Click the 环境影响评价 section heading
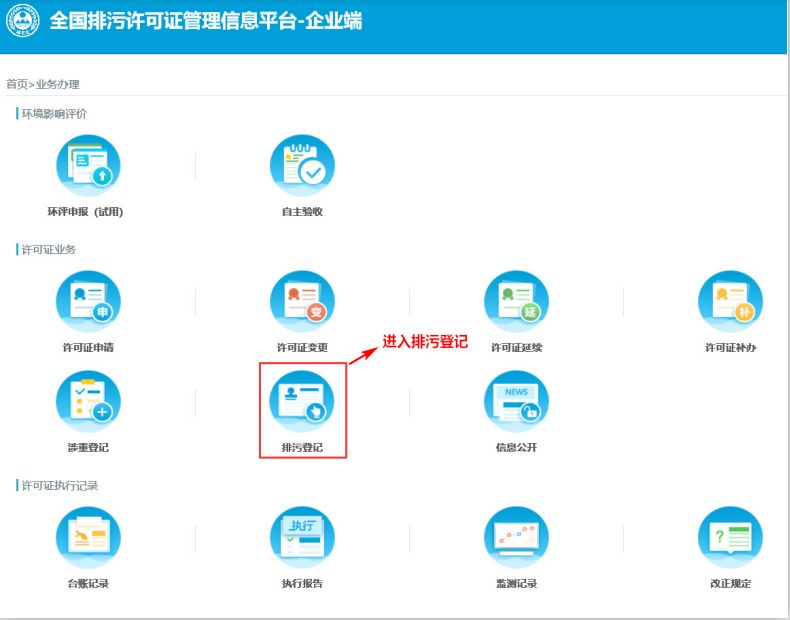This screenshot has width=790, height=620. [x=54, y=113]
